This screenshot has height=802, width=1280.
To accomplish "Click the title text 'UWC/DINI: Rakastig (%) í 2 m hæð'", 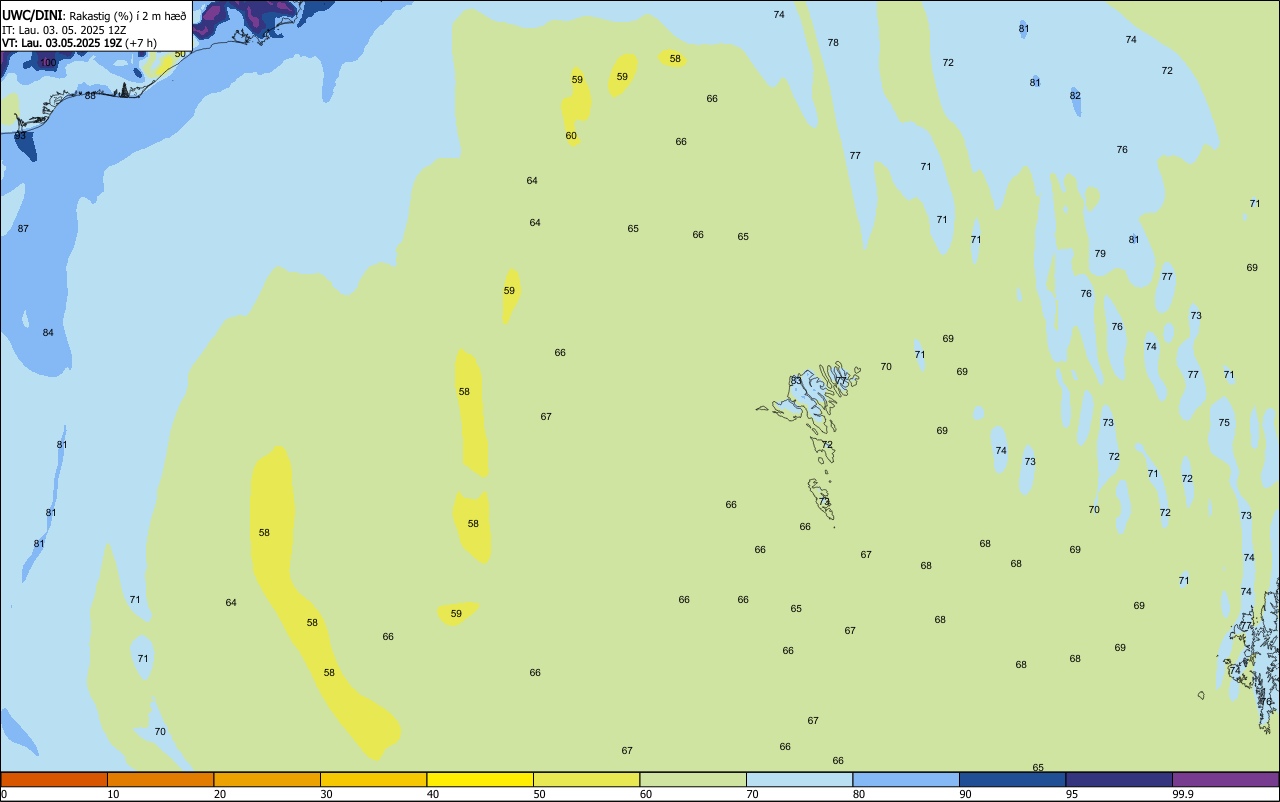I will point(94,16).
